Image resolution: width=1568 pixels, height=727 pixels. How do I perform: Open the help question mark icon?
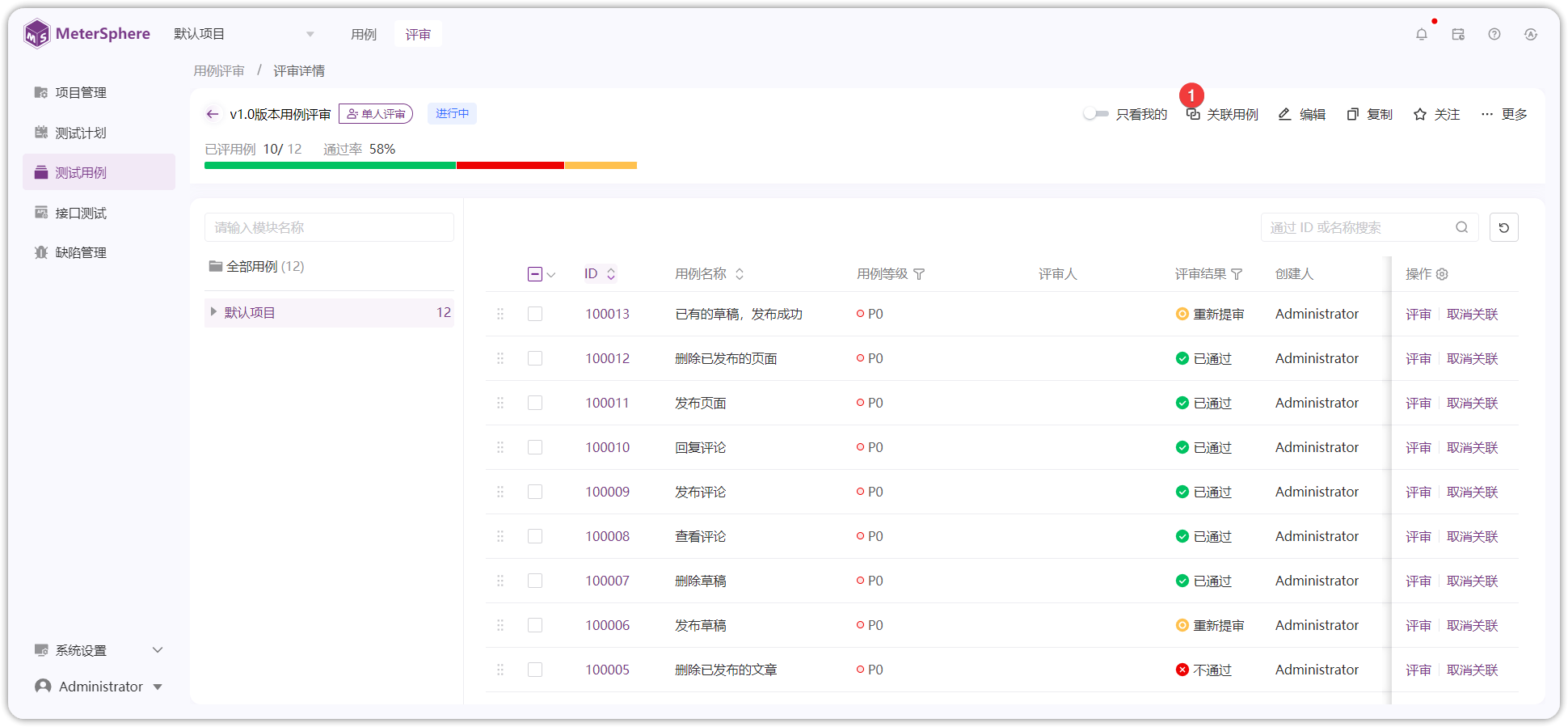1494,34
